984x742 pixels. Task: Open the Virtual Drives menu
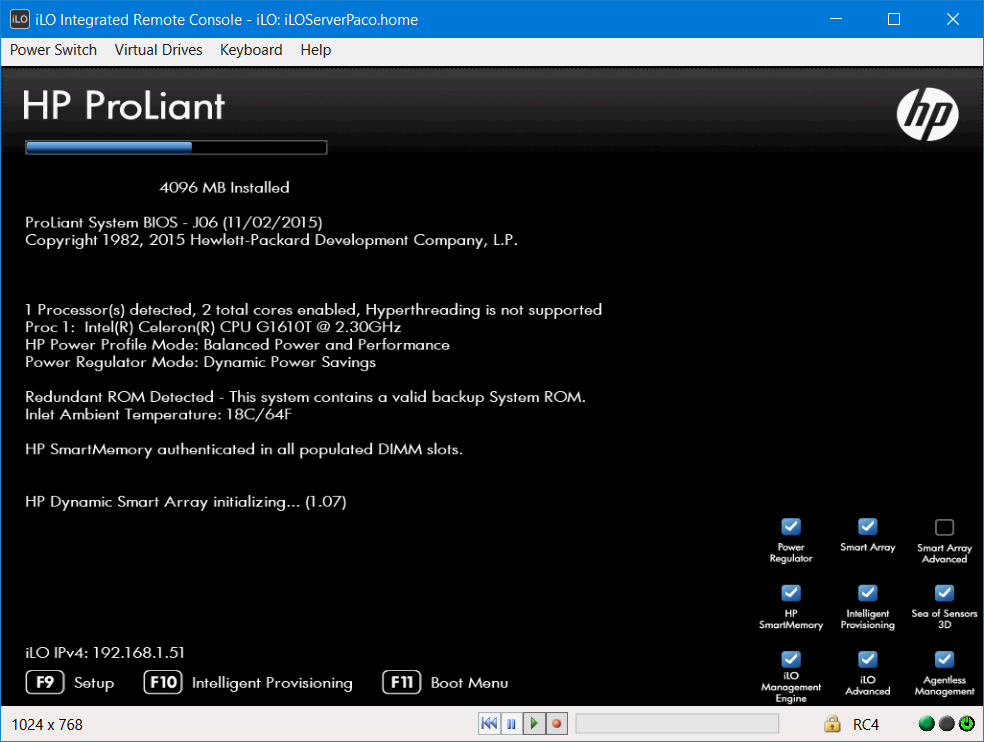(x=158, y=50)
